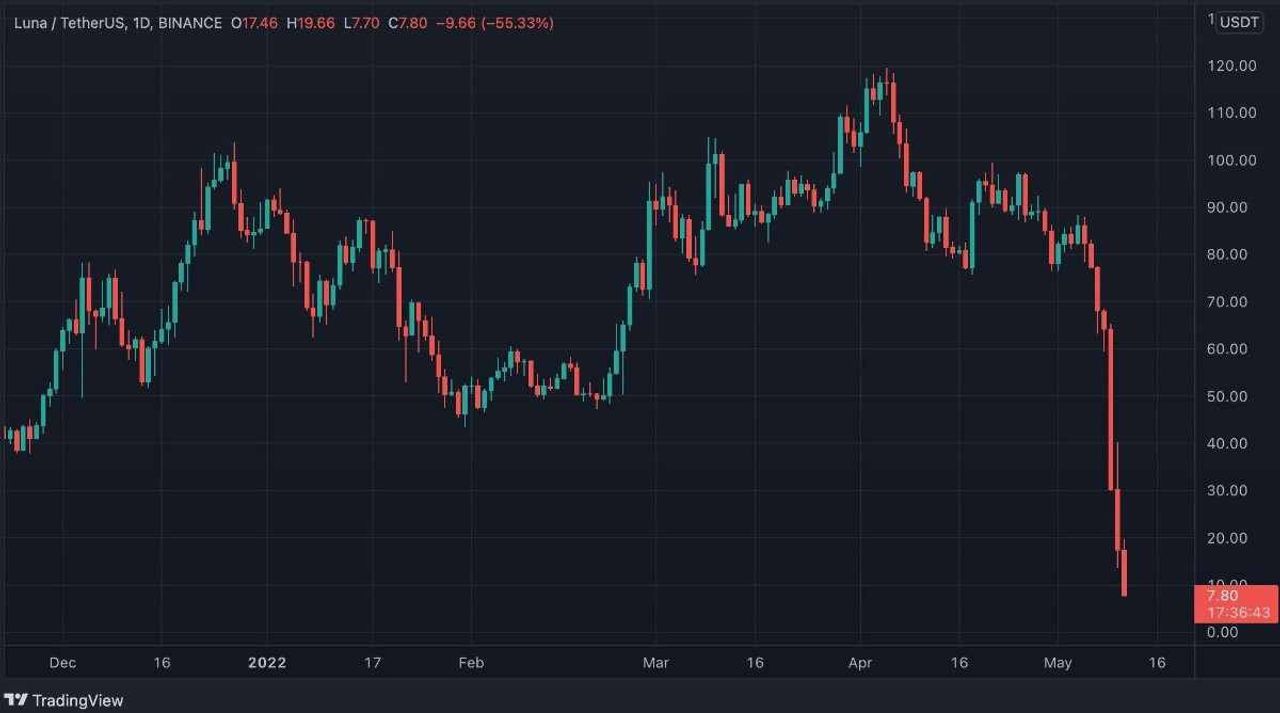Click the 2022 year label on time axis
1280x713 pixels.
(267, 663)
